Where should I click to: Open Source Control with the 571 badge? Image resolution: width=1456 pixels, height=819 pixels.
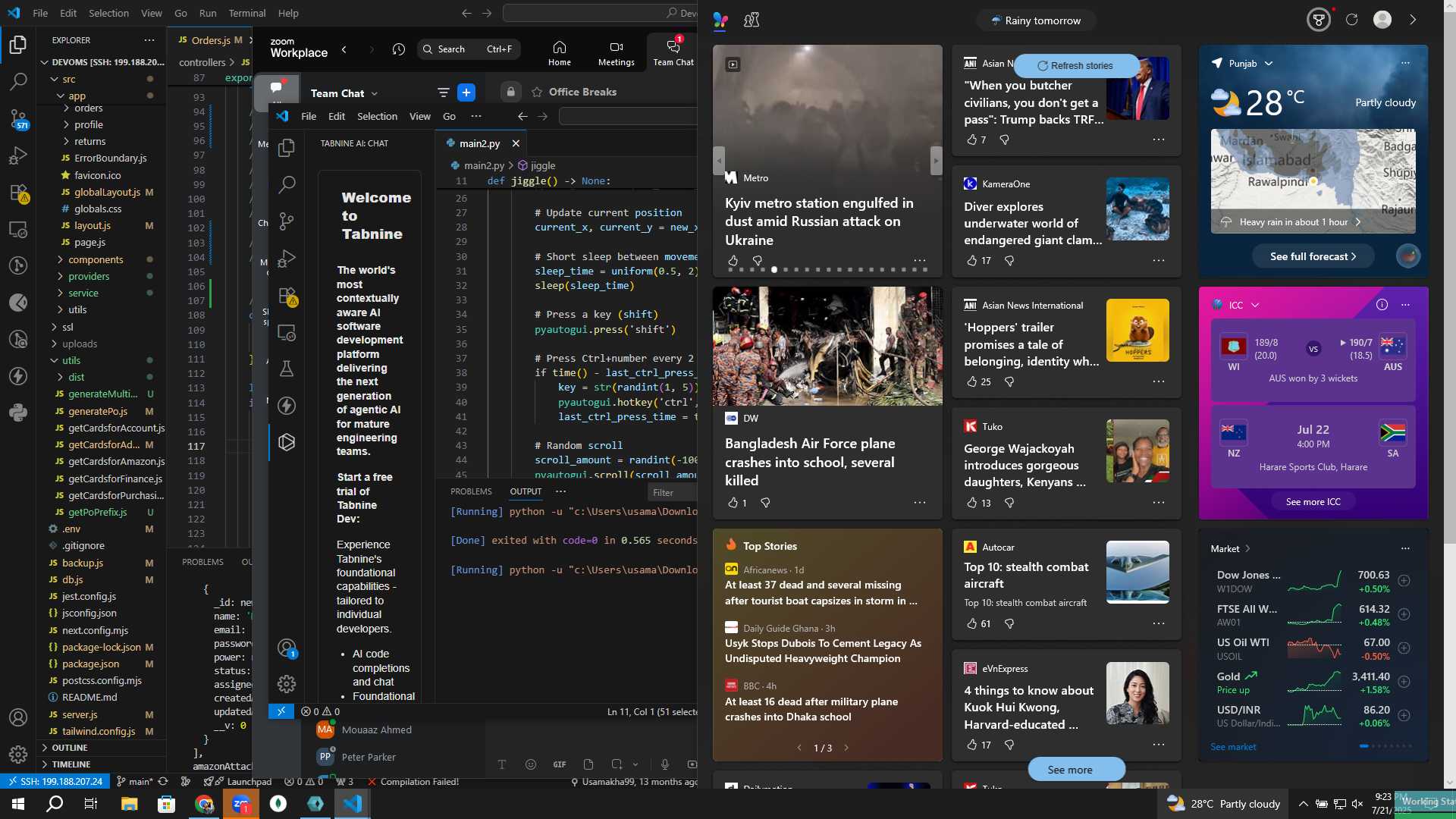click(18, 118)
